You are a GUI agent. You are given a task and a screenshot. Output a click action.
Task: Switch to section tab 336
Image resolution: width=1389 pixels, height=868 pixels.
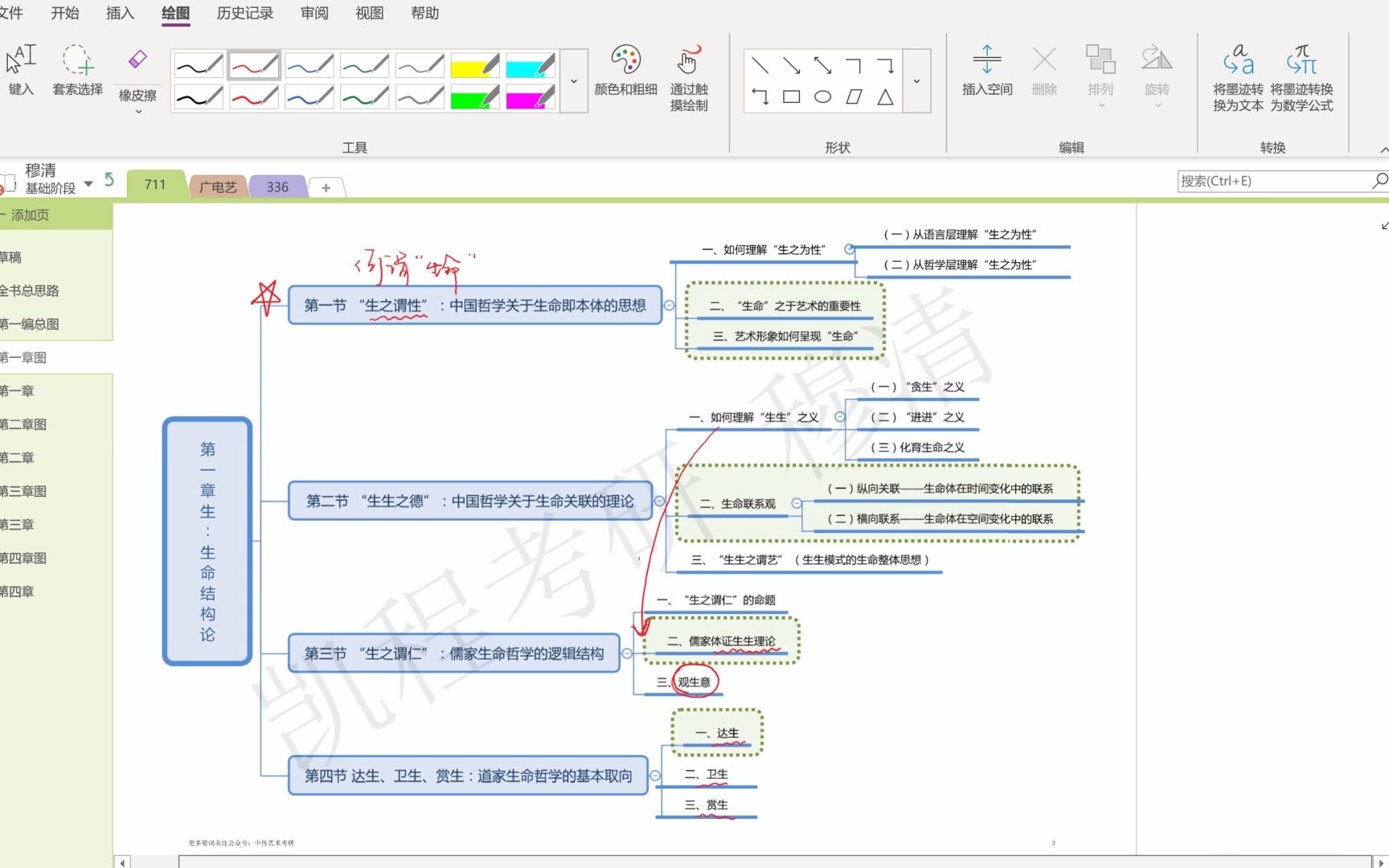click(277, 186)
